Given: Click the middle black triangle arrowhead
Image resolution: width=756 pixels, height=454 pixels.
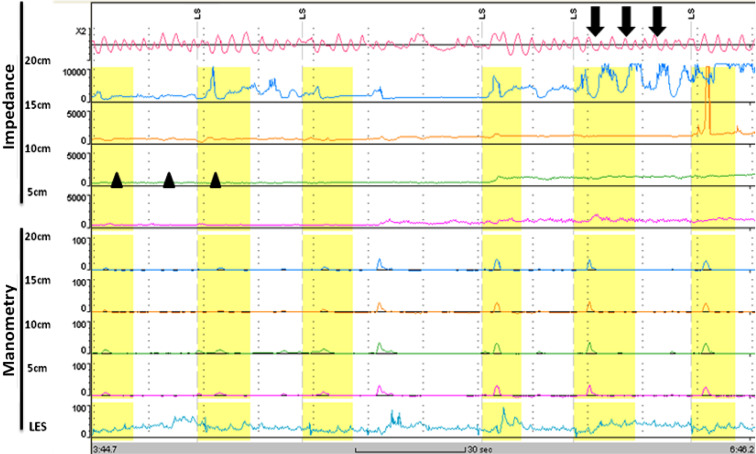Looking at the screenshot, I should [169, 180].
